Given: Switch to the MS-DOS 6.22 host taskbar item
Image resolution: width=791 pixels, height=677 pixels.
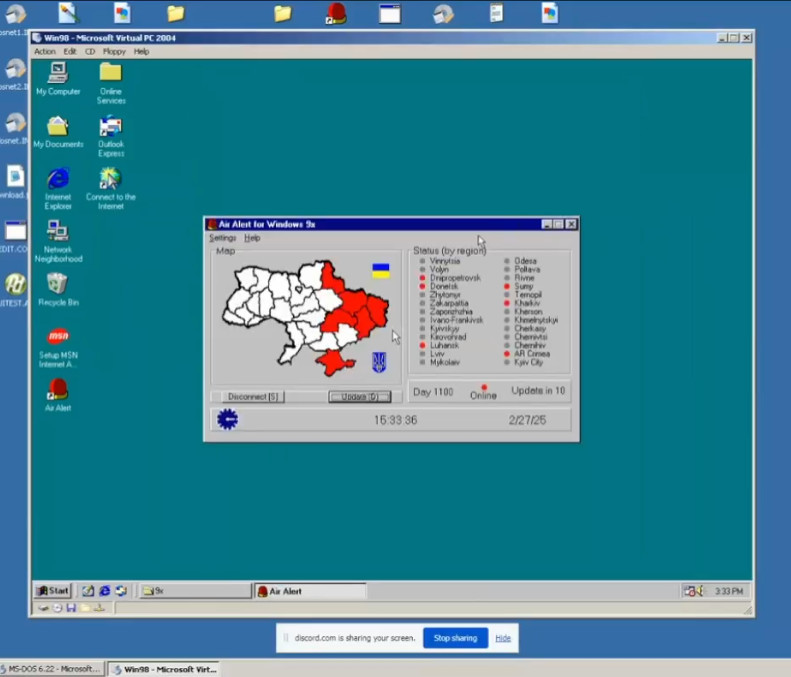Looking at the screenshot, I should pyautogui.click(x=52, y=669).
